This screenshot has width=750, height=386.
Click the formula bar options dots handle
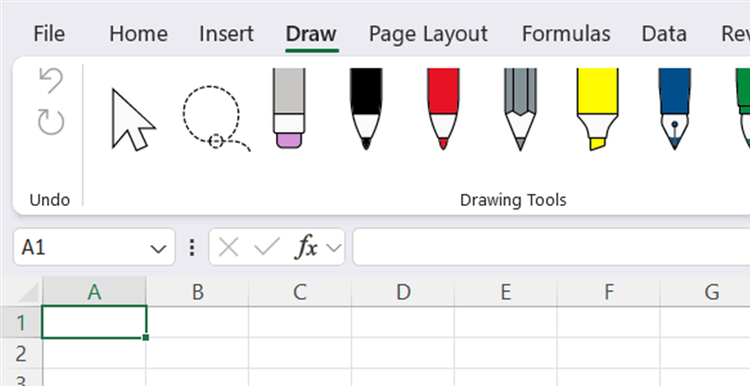pos(192,247)
